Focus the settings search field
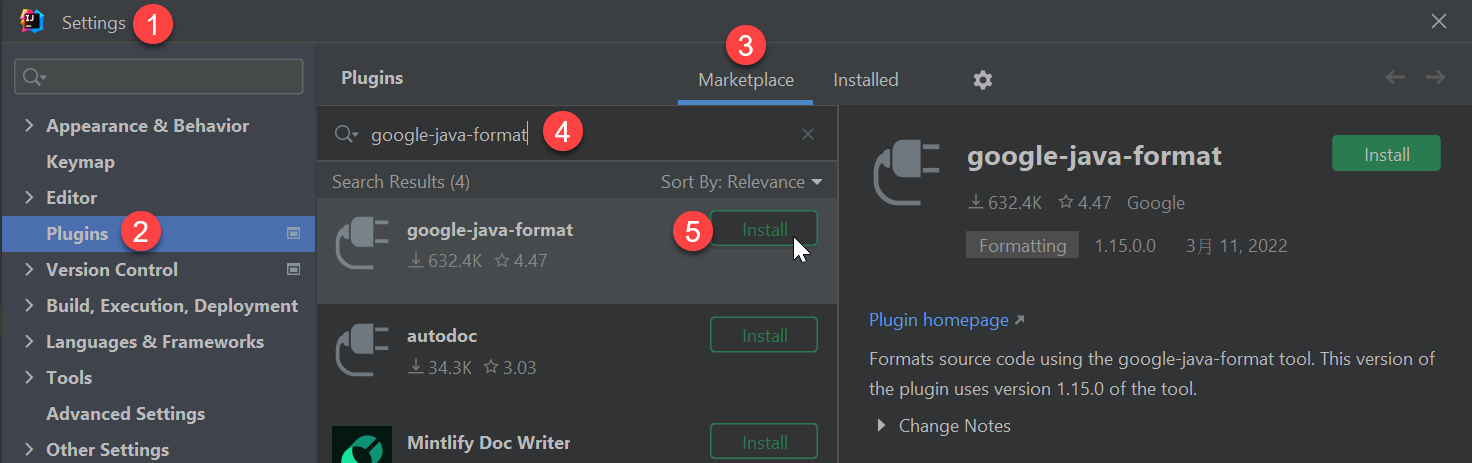This screenshot has width=1472, height=463. click(x=158, y=77)
